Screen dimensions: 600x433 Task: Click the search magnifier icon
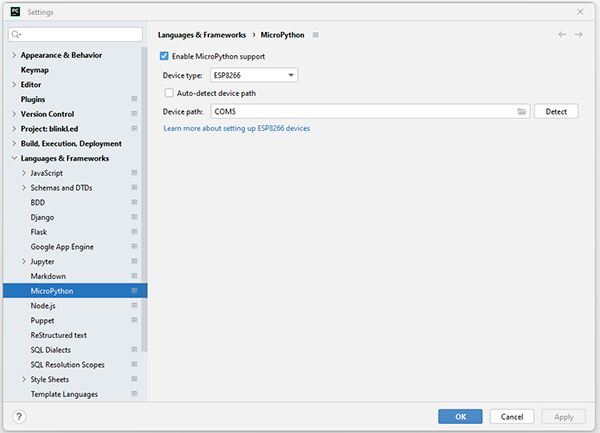pos(16,34)
